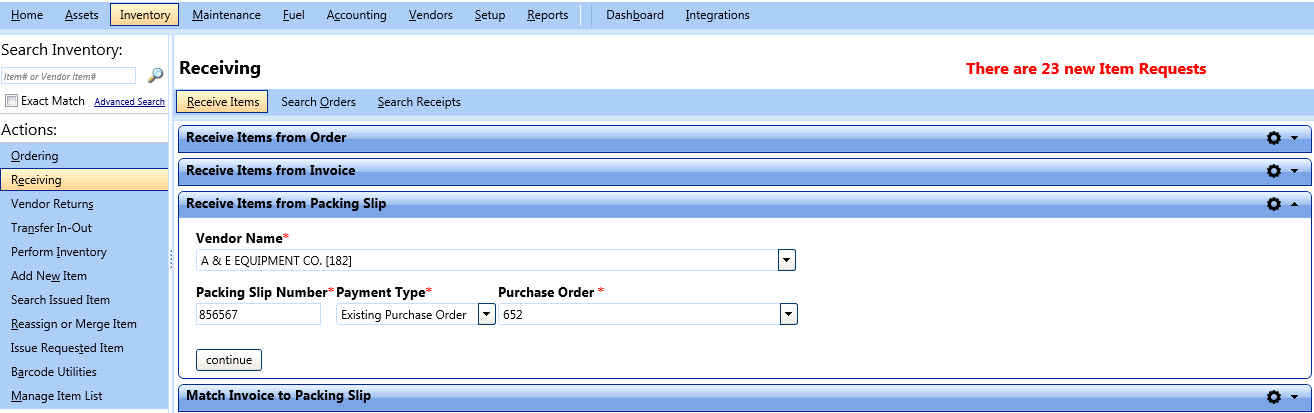This screenshot has width=1314, height=413.
Task: Click the sidebar splitter handle
Action: pyautogui.click(x=172, y=260)
